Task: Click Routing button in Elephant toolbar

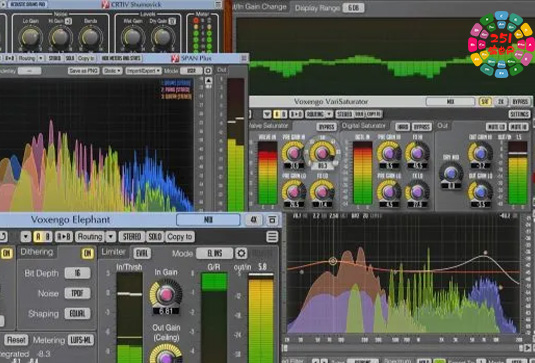Action: (x=89, y=236)
